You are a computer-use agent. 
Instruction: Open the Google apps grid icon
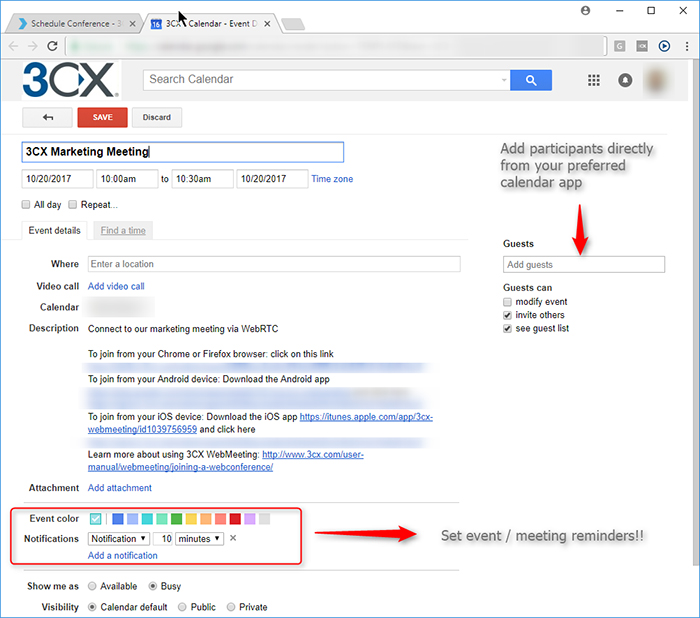click(593, 80)
